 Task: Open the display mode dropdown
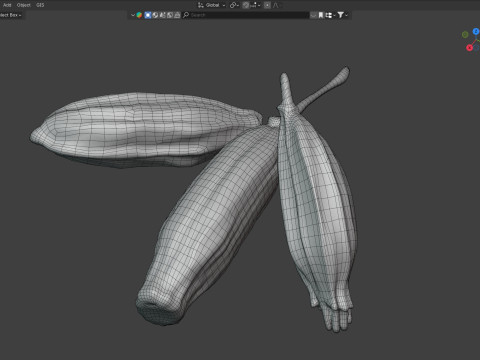pyautogui.click(x=330, y=15)
